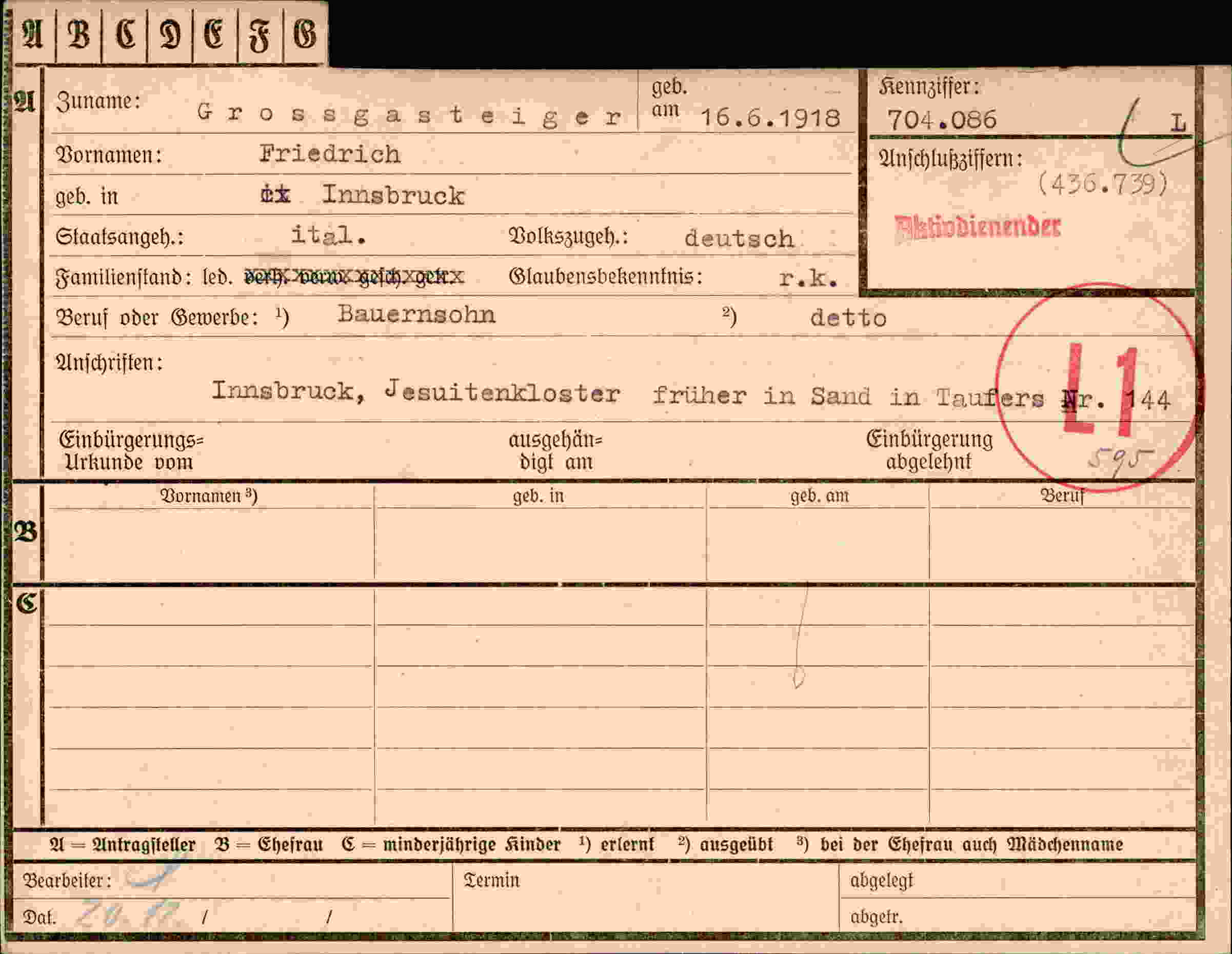Select index tab letter E
Image resolution: width=1232 pixels, height=954 pixels.
pos(214,35)
